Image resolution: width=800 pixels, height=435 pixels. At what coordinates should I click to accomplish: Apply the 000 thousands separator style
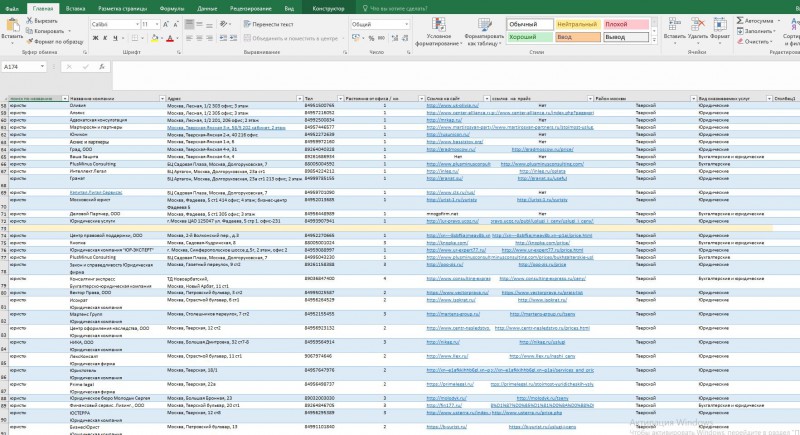point(381,38)
